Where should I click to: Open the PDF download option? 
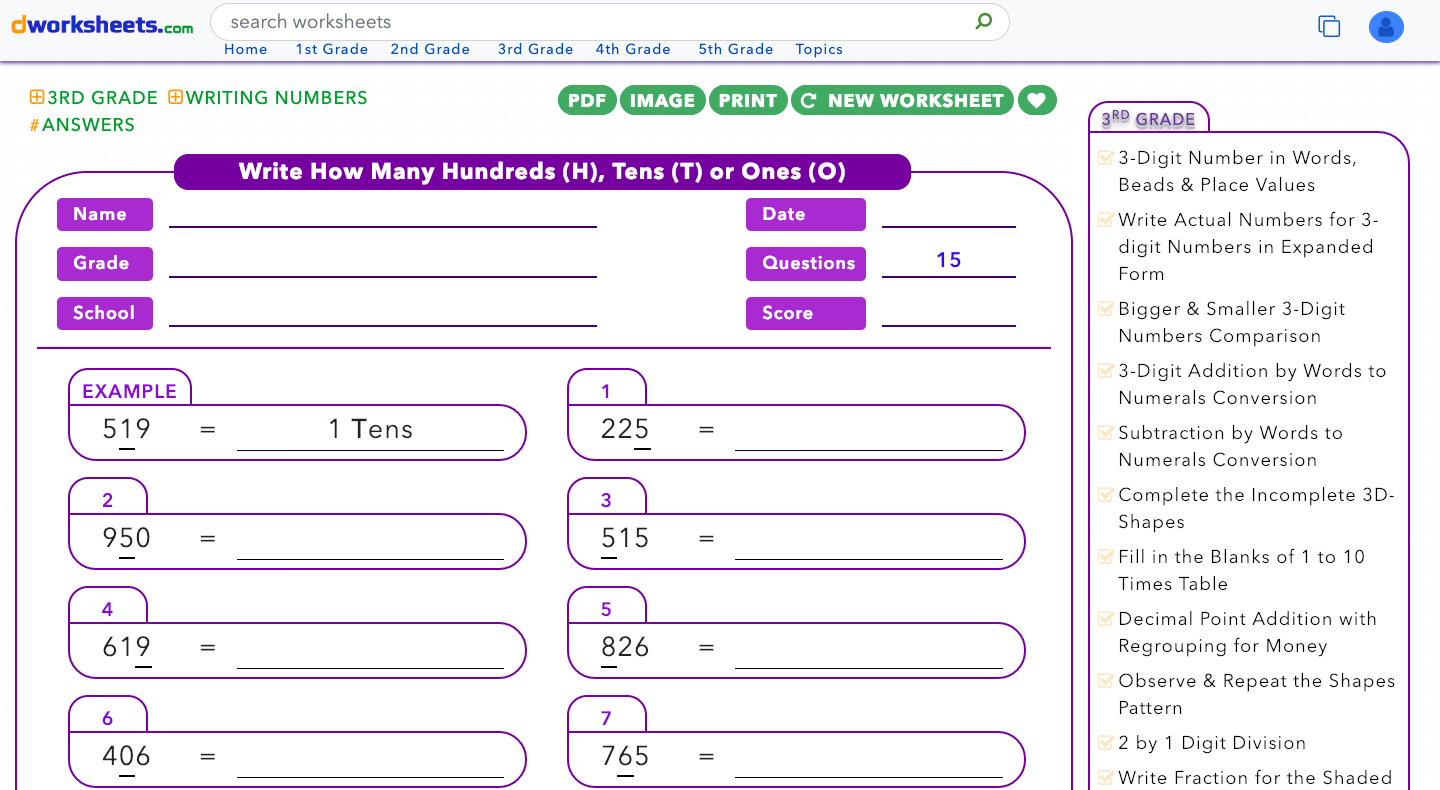tap(587, 100)
